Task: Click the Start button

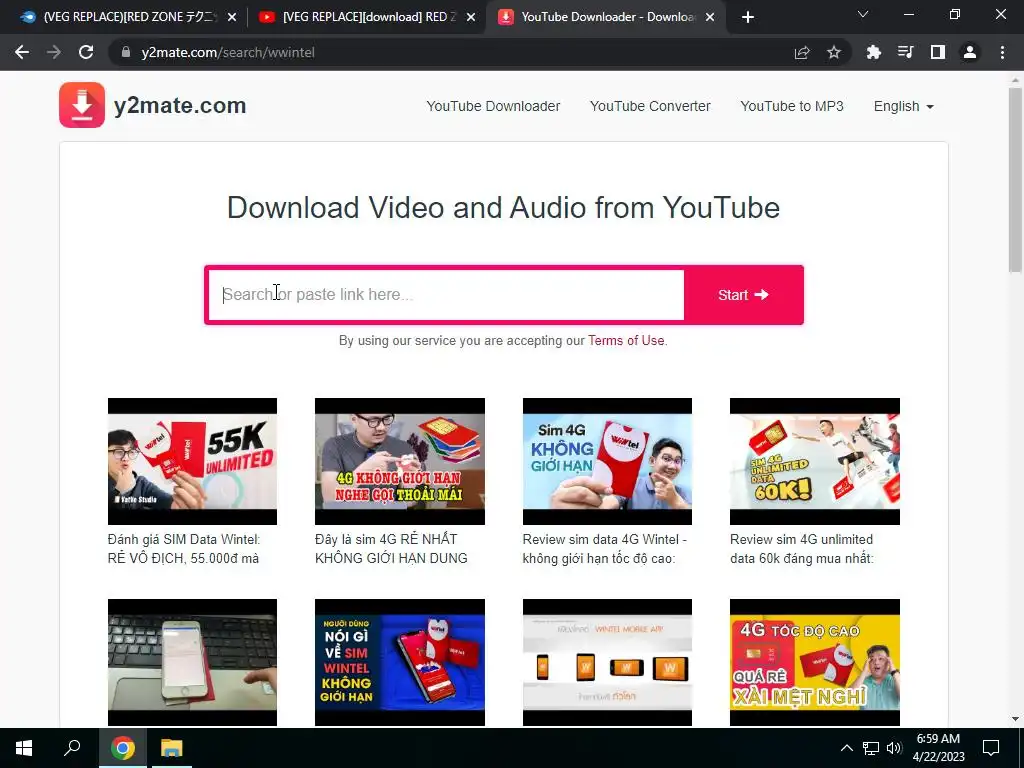Action: pyautogui.click(x=743, y=295)
